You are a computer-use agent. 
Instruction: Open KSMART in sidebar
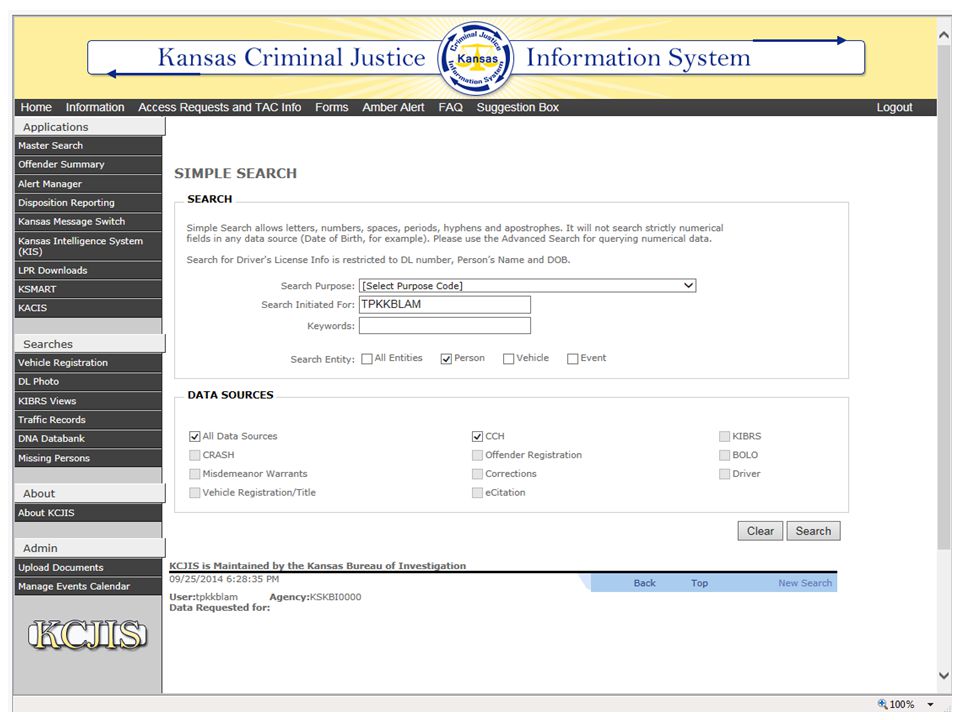tap(88, 290)
